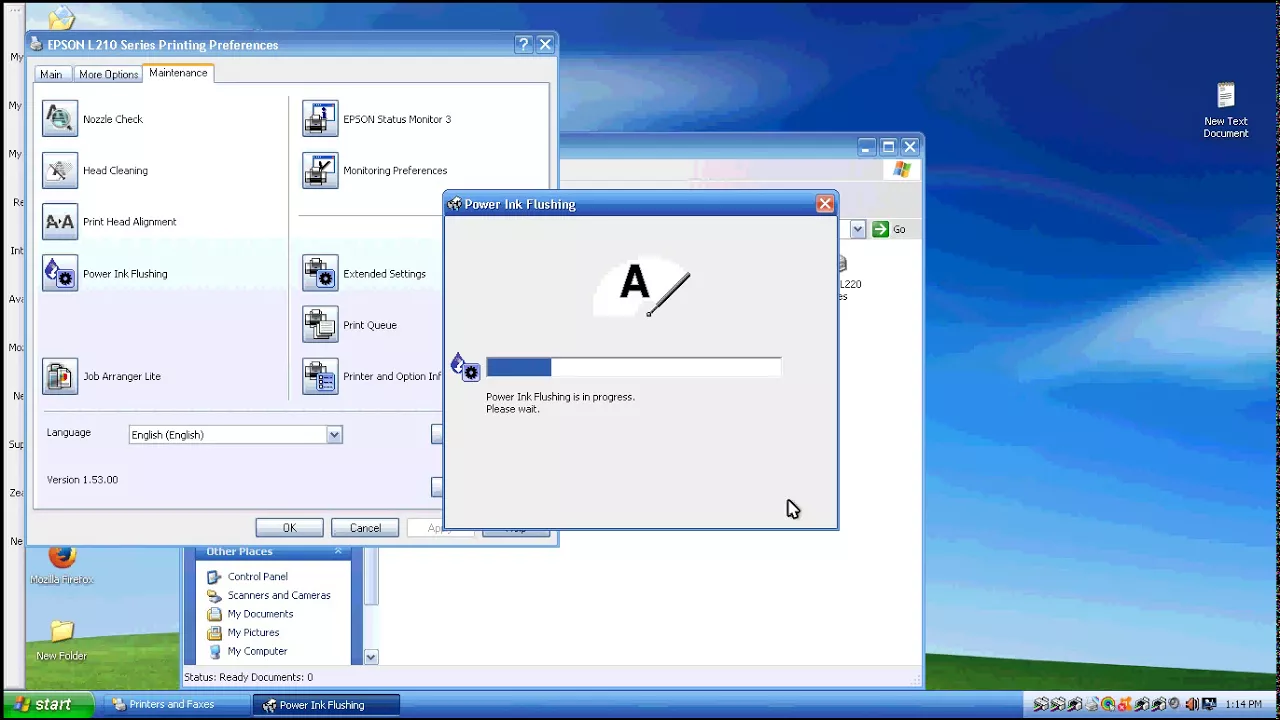This screenshot has width=1280, height=720.
Task: Open the My Pictures link
Action: [253, 633]
